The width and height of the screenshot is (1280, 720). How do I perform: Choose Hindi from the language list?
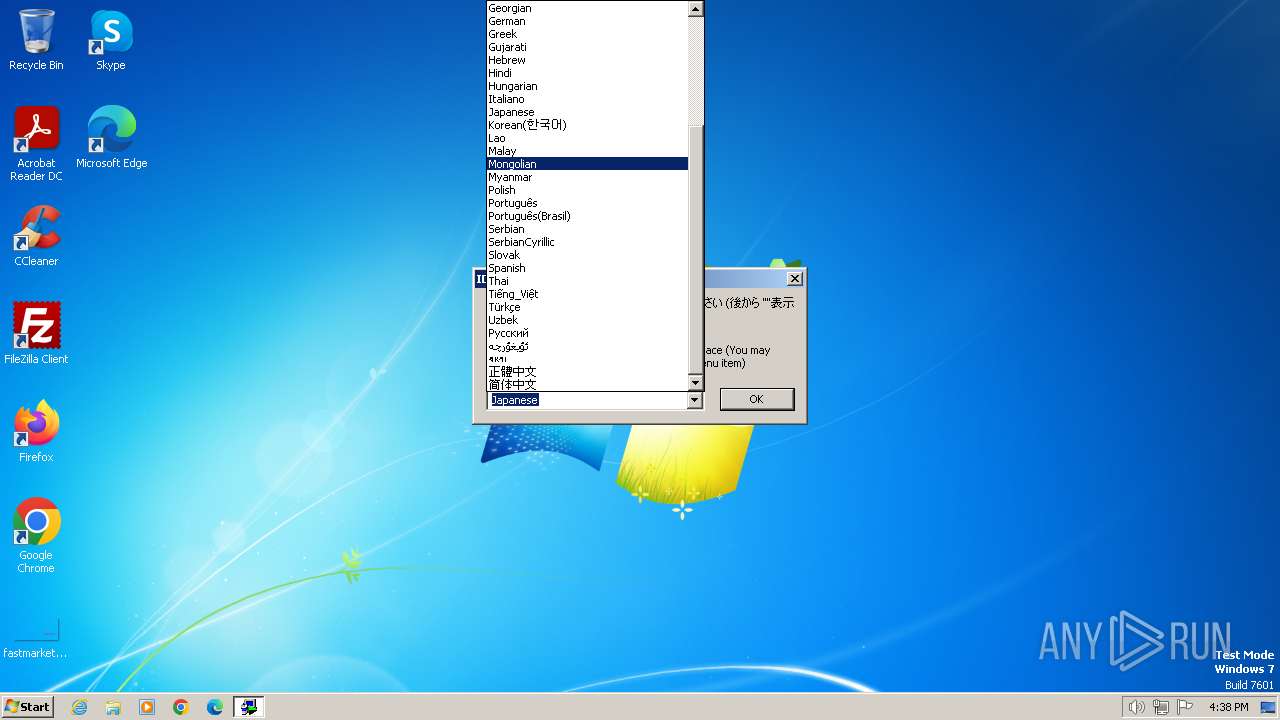point(587,73)
